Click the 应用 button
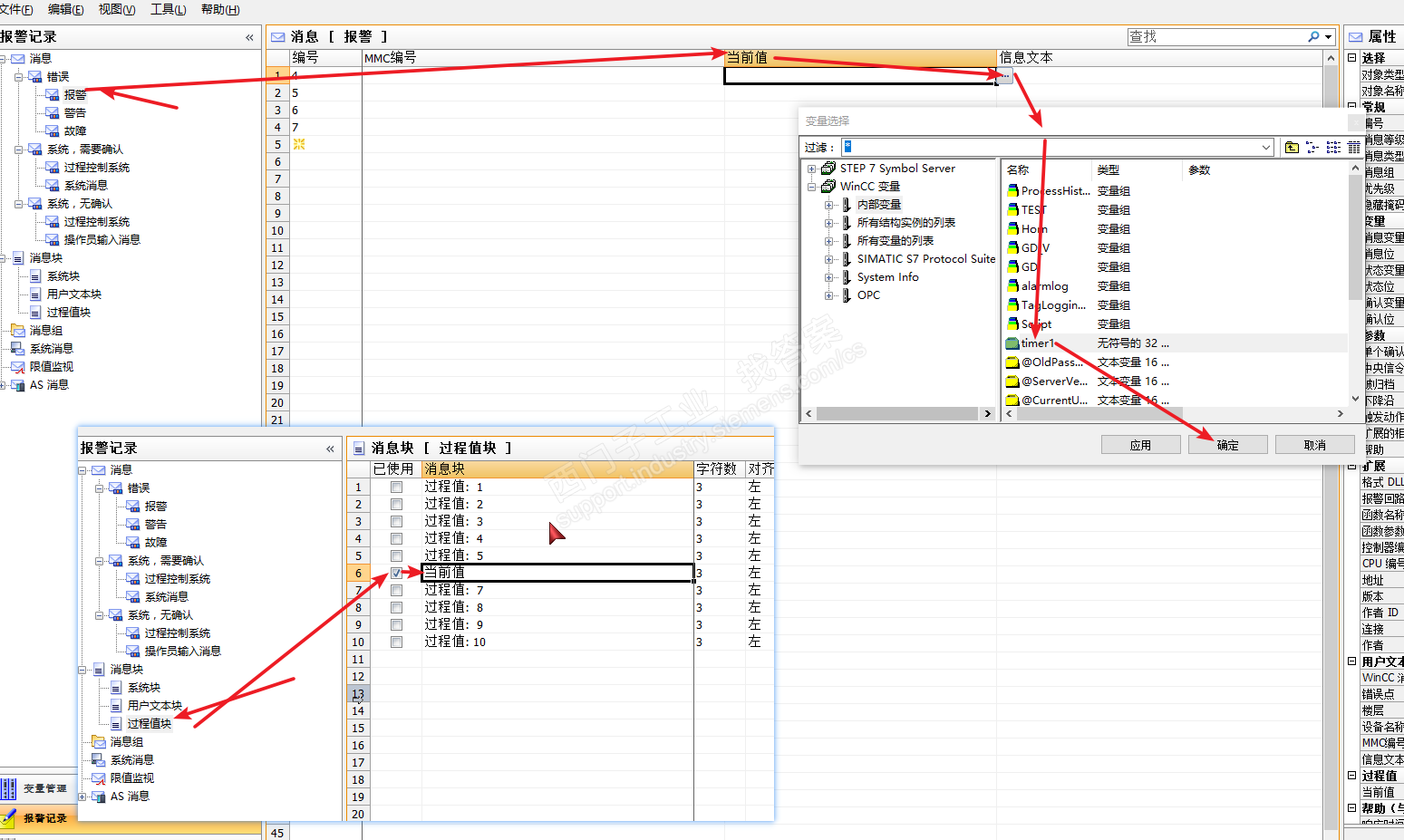This screenshot has height=840, width=1404. click(x=1140, y=445)
